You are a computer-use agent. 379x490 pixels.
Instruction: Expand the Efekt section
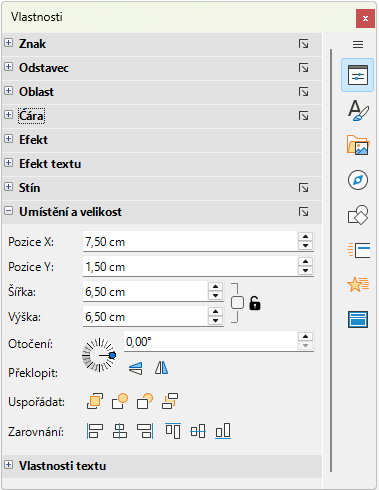9,139
